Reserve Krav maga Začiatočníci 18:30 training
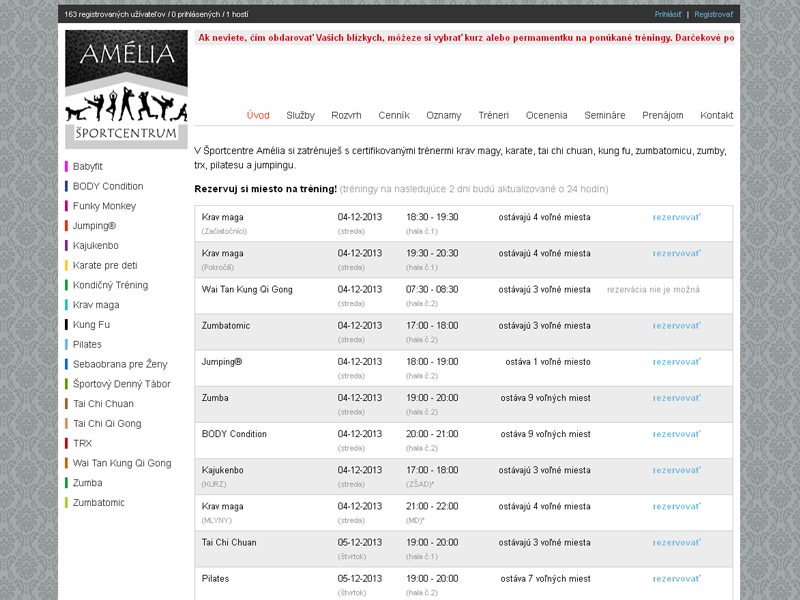800x600 pixels. [x=677, y=217]
